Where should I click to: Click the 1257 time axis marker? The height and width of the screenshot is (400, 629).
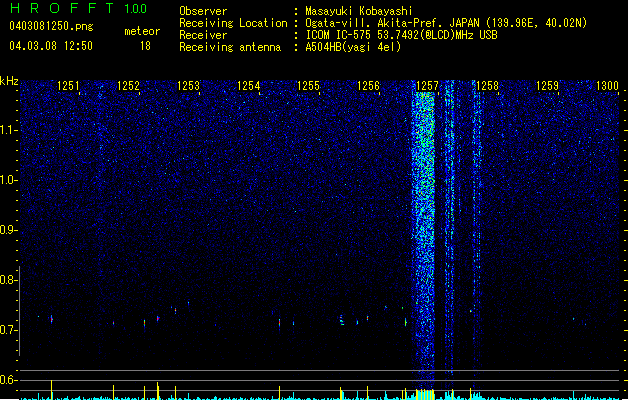coord(428,85)
